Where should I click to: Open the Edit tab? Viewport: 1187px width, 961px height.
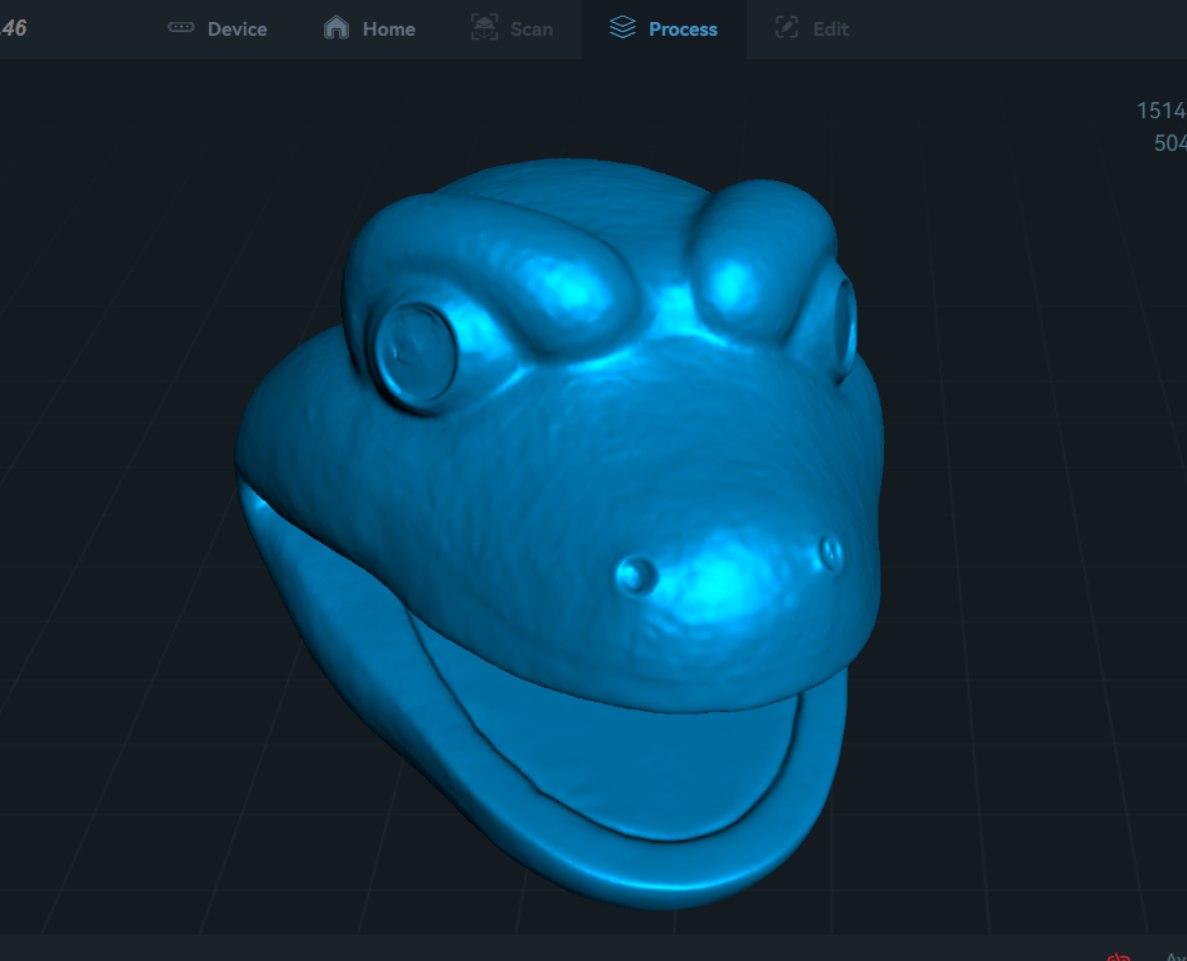[830, 29]
